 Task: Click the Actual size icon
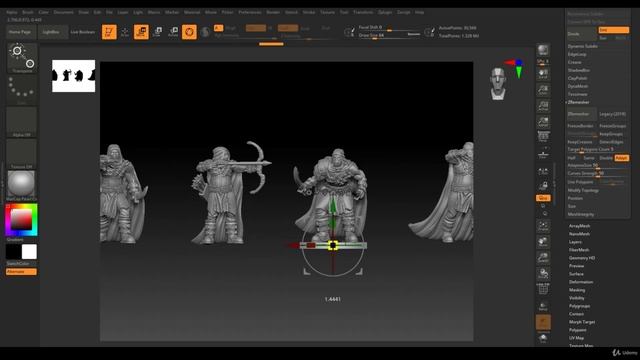pos(543,106)
